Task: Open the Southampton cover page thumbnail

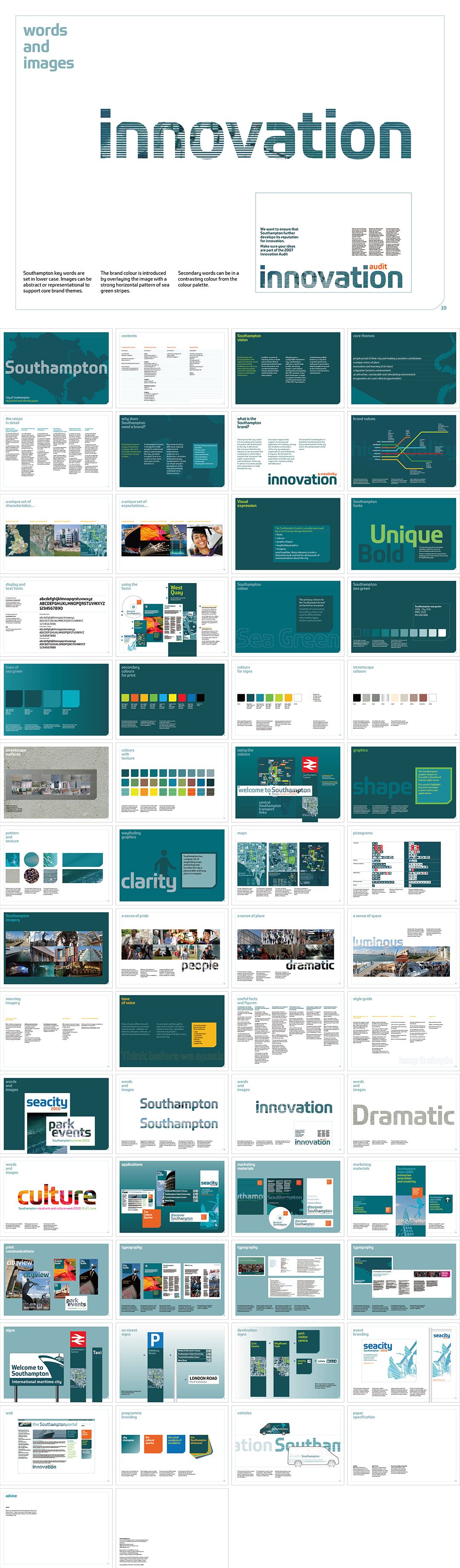Action: pos(57,368)
